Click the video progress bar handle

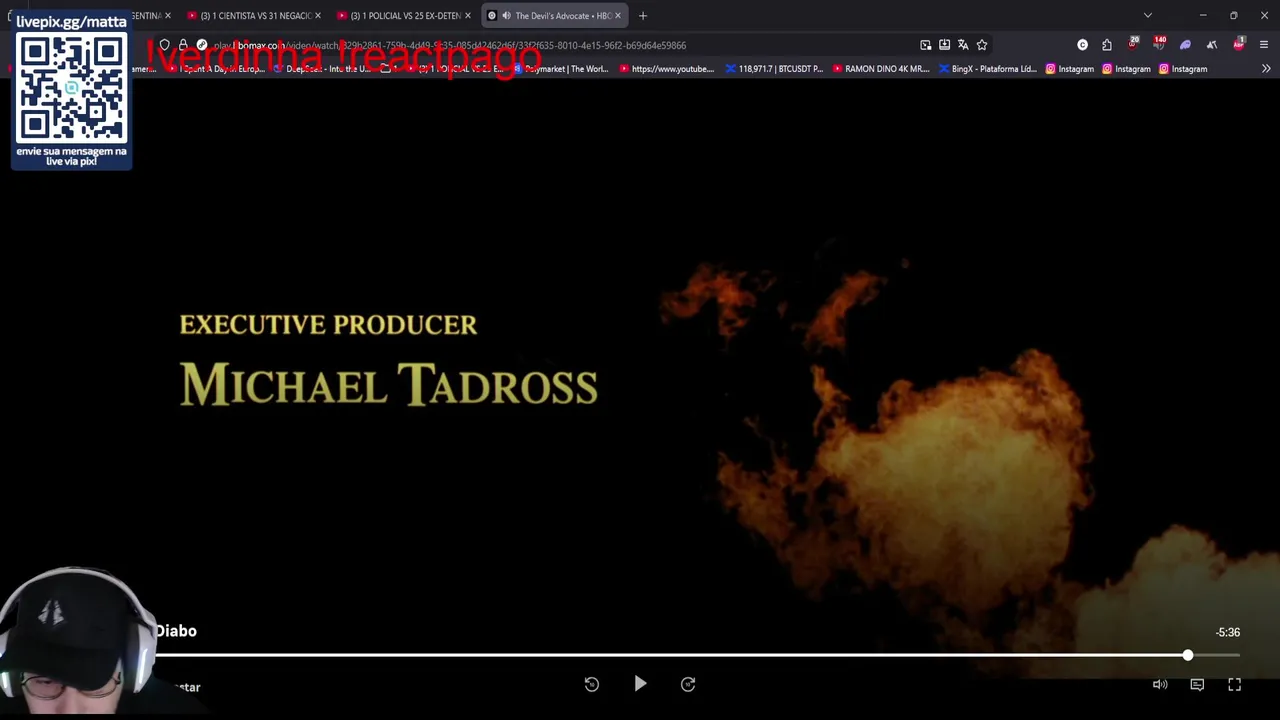tap(1187, 655)
